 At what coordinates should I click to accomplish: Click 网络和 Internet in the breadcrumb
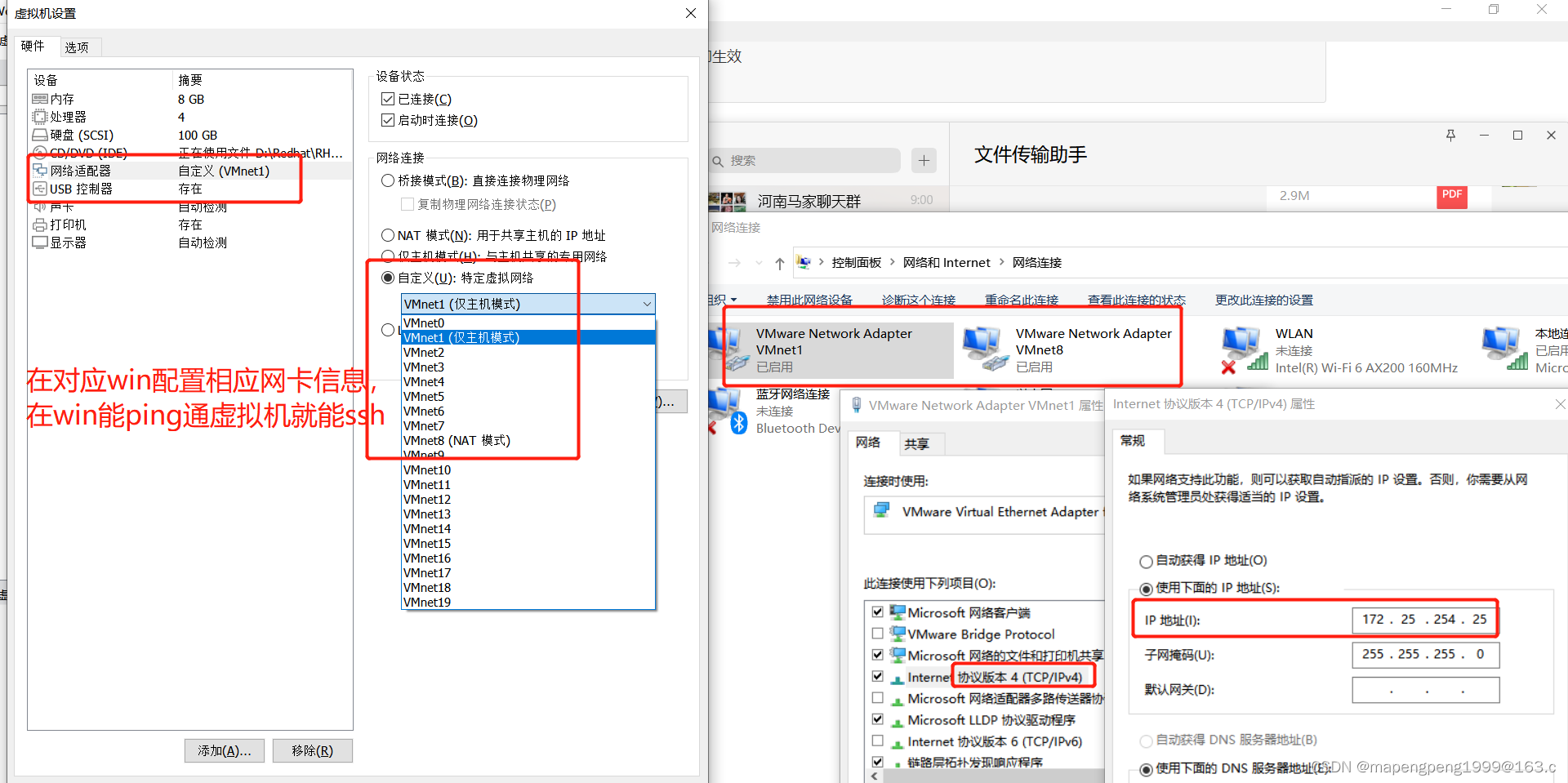pyautogui.click(x=947, y=263)
